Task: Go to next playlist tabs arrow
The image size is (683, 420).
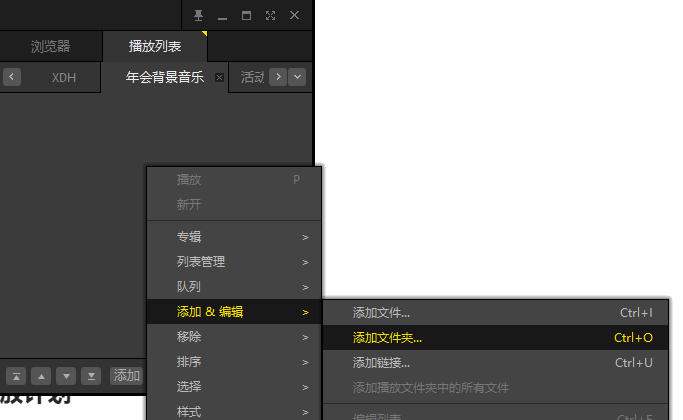Action: (x=278, y=77)
